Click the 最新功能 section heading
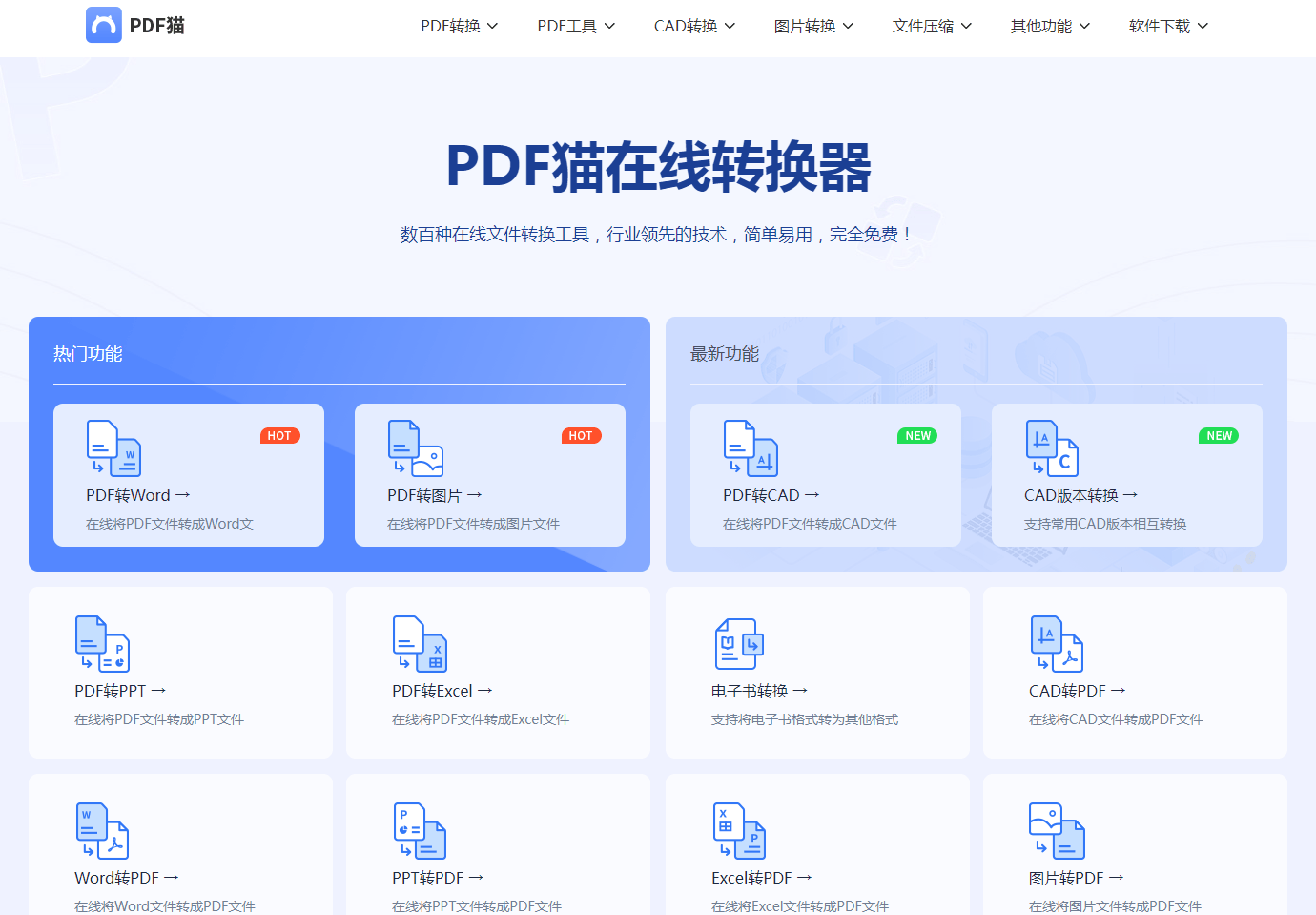 tap(725, 354)
